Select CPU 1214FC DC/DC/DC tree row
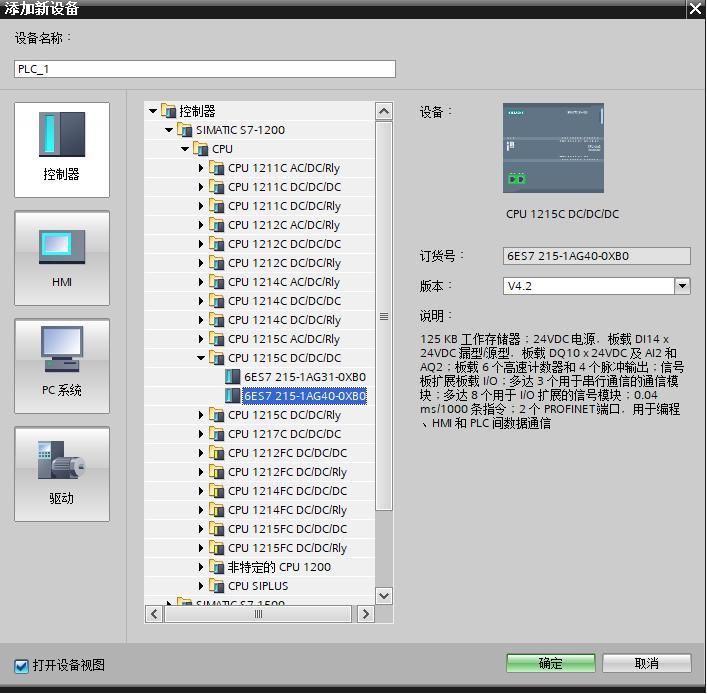 point(259,491)
